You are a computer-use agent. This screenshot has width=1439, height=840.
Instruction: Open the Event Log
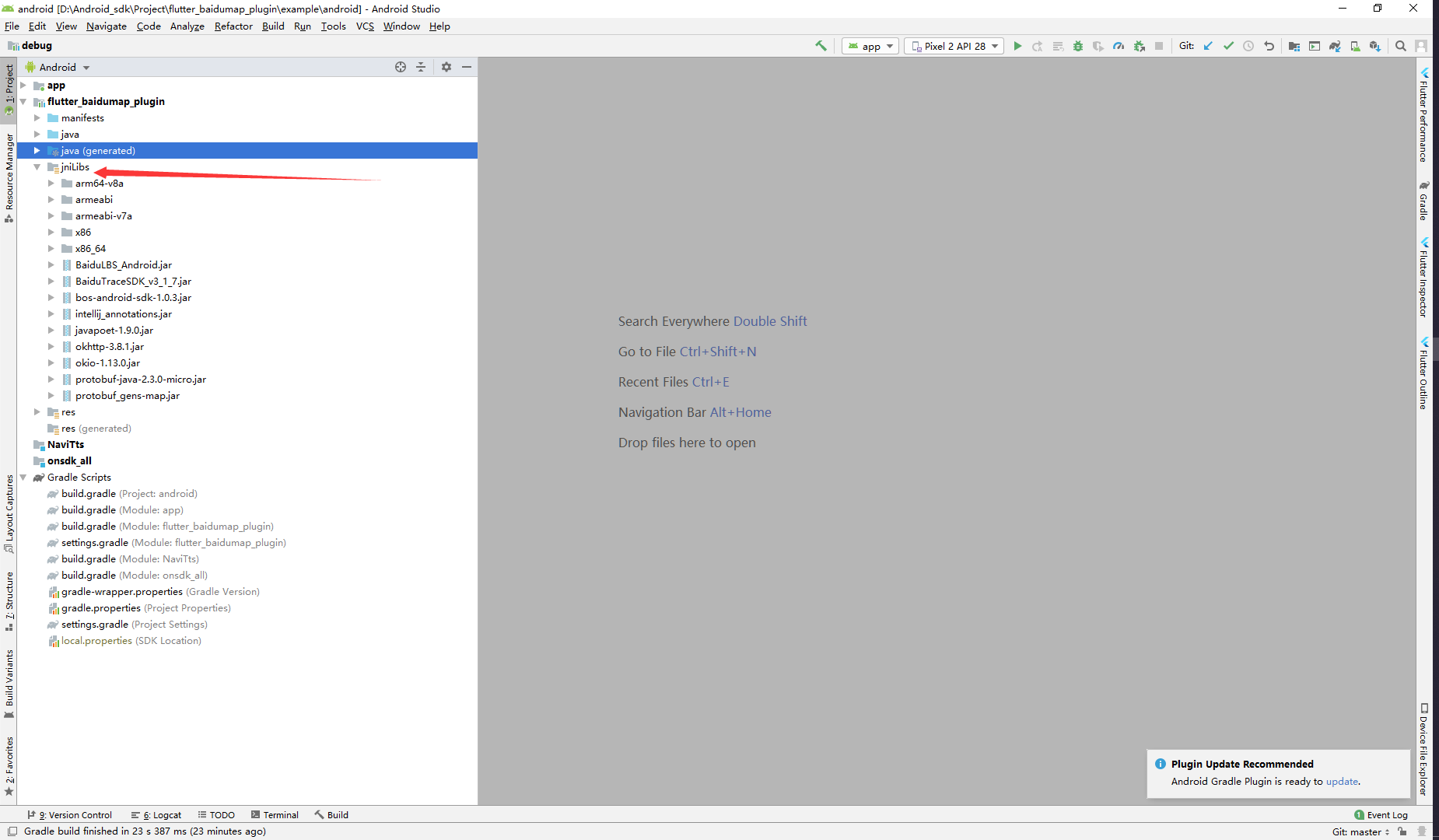pos(1381,815)
